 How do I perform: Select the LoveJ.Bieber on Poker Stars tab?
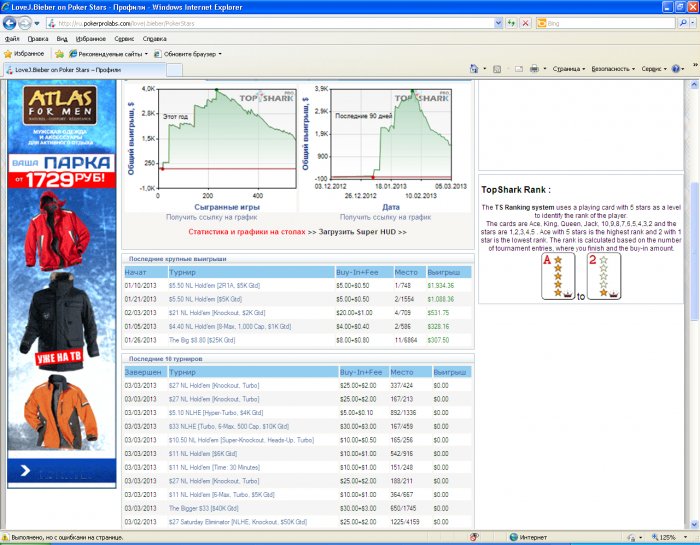click(84, 70)
